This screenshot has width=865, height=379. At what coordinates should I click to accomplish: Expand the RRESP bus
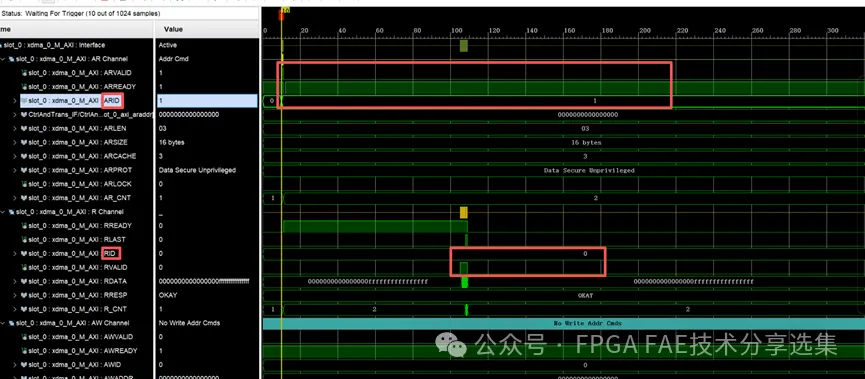pos(15,295)
